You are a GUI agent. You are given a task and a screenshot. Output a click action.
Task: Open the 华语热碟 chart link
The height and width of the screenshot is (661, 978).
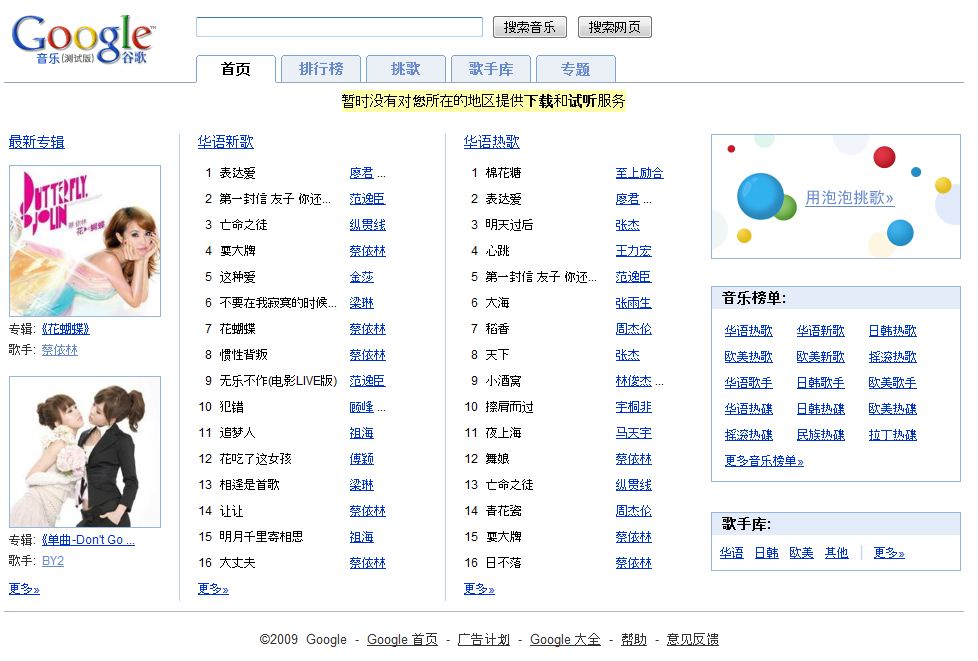tap(748, 409)
